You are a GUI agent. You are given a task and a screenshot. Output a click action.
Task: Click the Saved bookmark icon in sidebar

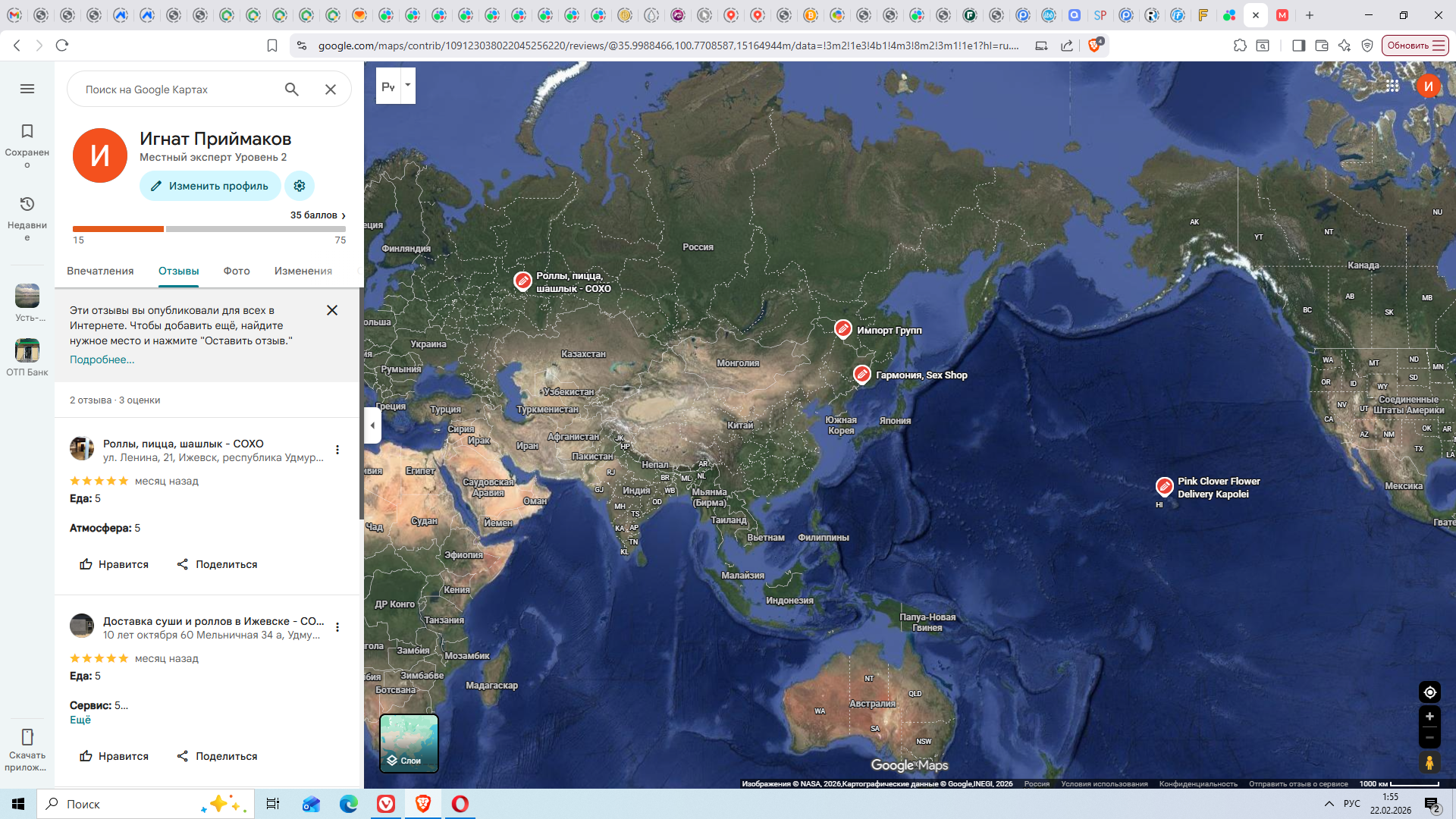tap(27, 132)
